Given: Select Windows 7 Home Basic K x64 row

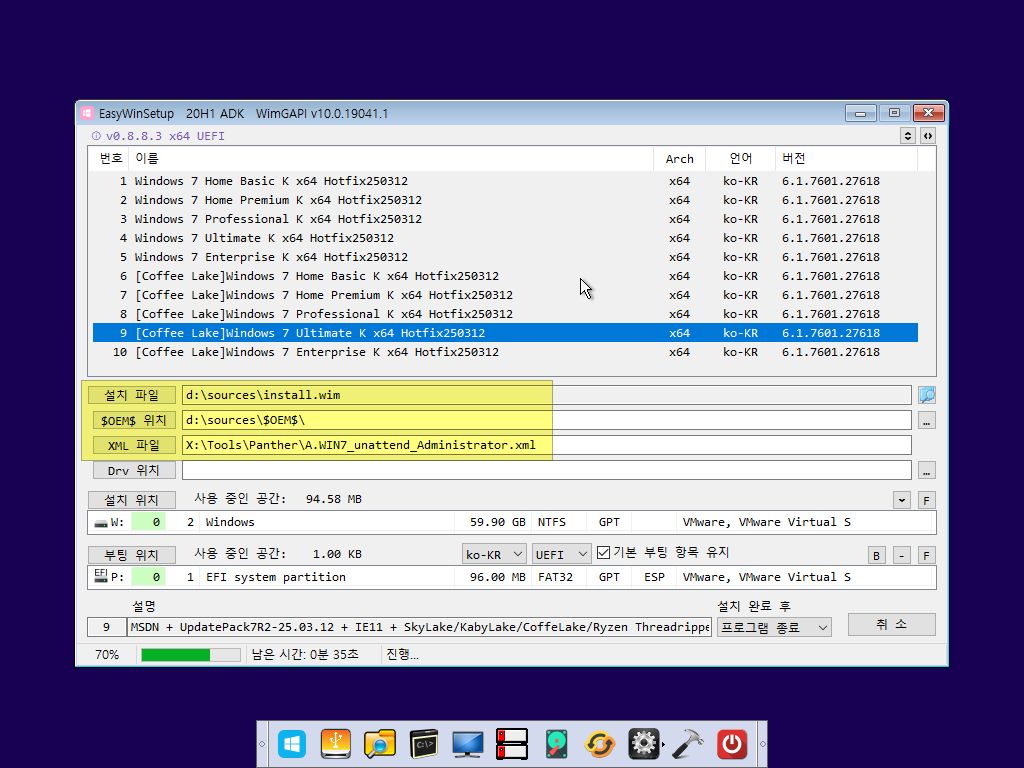Looking at the screenshot, I should (505, 181).
